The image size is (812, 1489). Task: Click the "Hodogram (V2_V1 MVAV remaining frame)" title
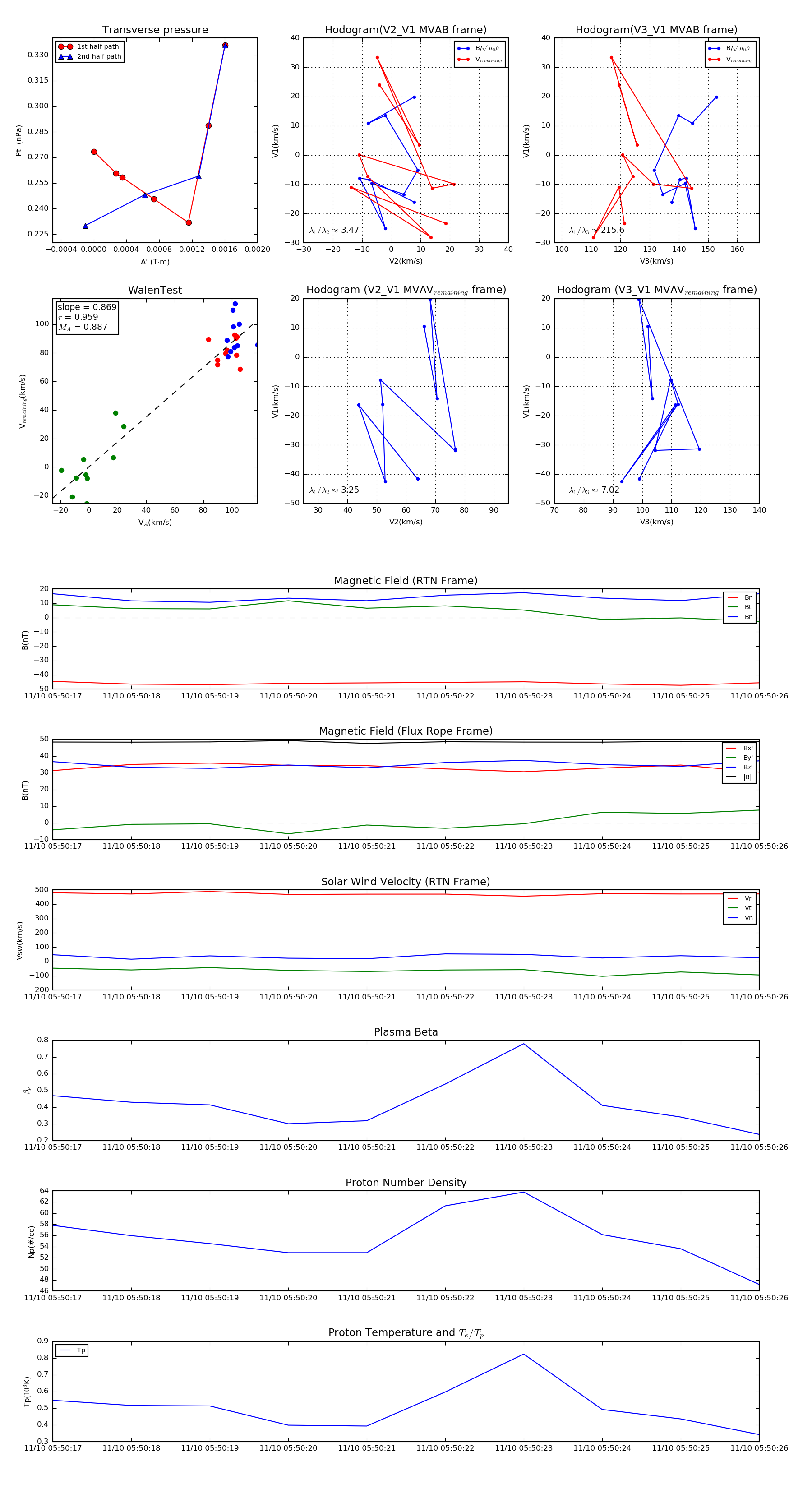[x=406, y=290]
